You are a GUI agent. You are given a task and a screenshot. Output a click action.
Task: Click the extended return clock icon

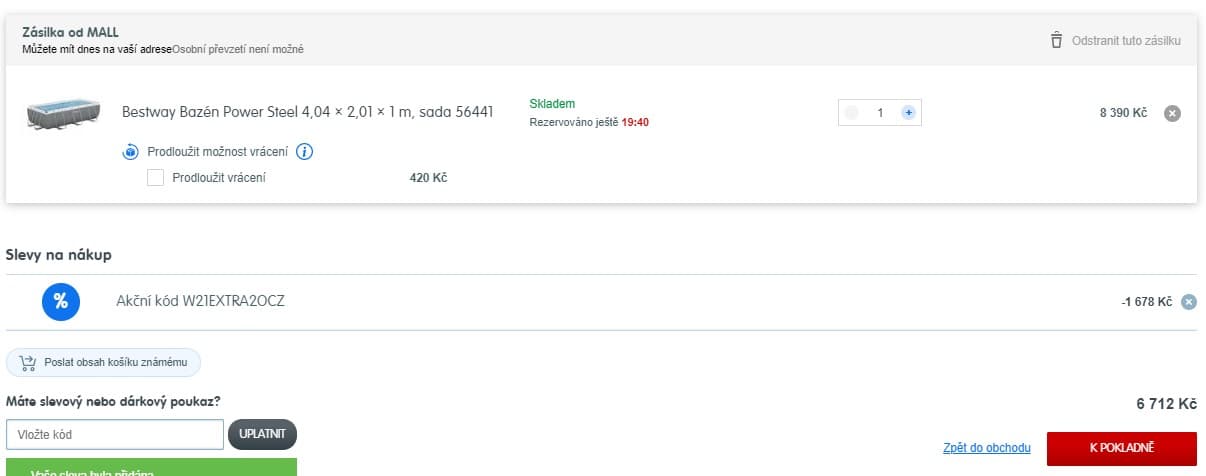click(130, 152)
